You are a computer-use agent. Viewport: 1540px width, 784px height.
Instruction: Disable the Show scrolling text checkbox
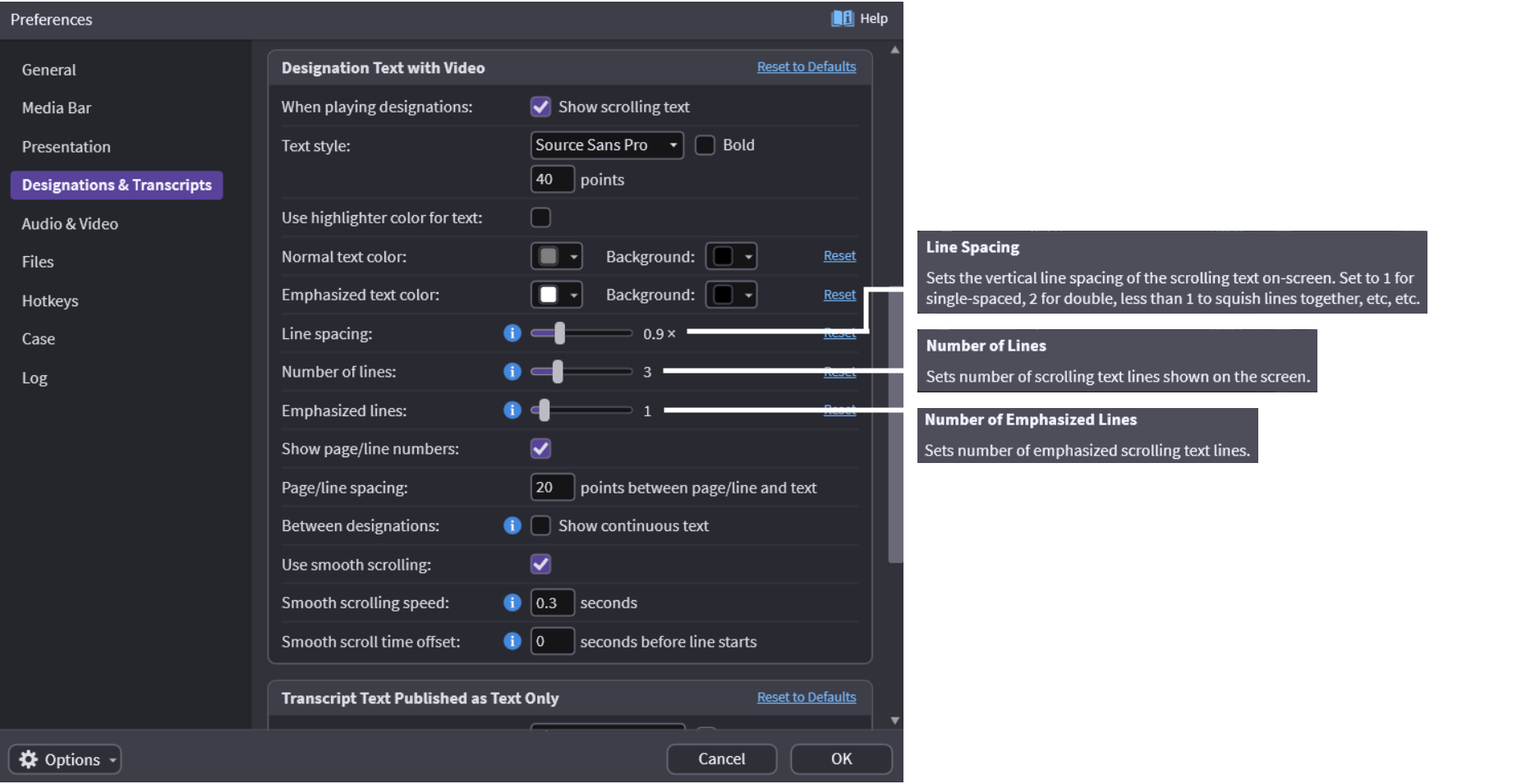click(540, 107)
